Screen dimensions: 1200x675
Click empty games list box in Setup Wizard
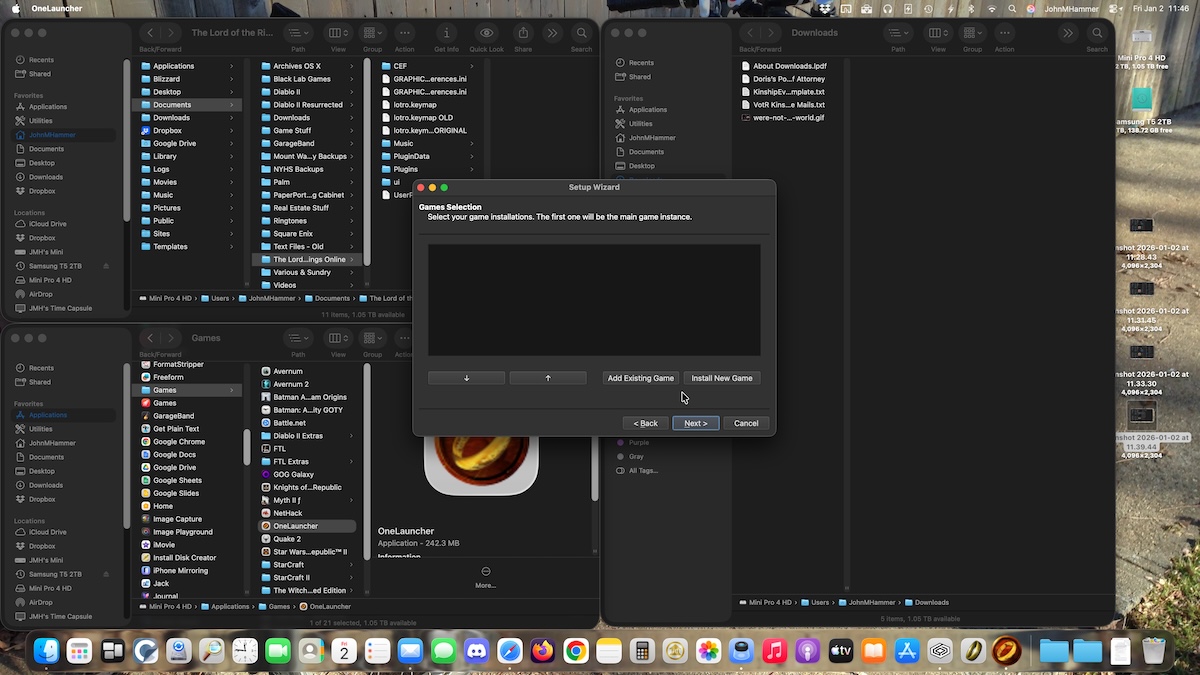pyautogui.click(x=594, y=300)
